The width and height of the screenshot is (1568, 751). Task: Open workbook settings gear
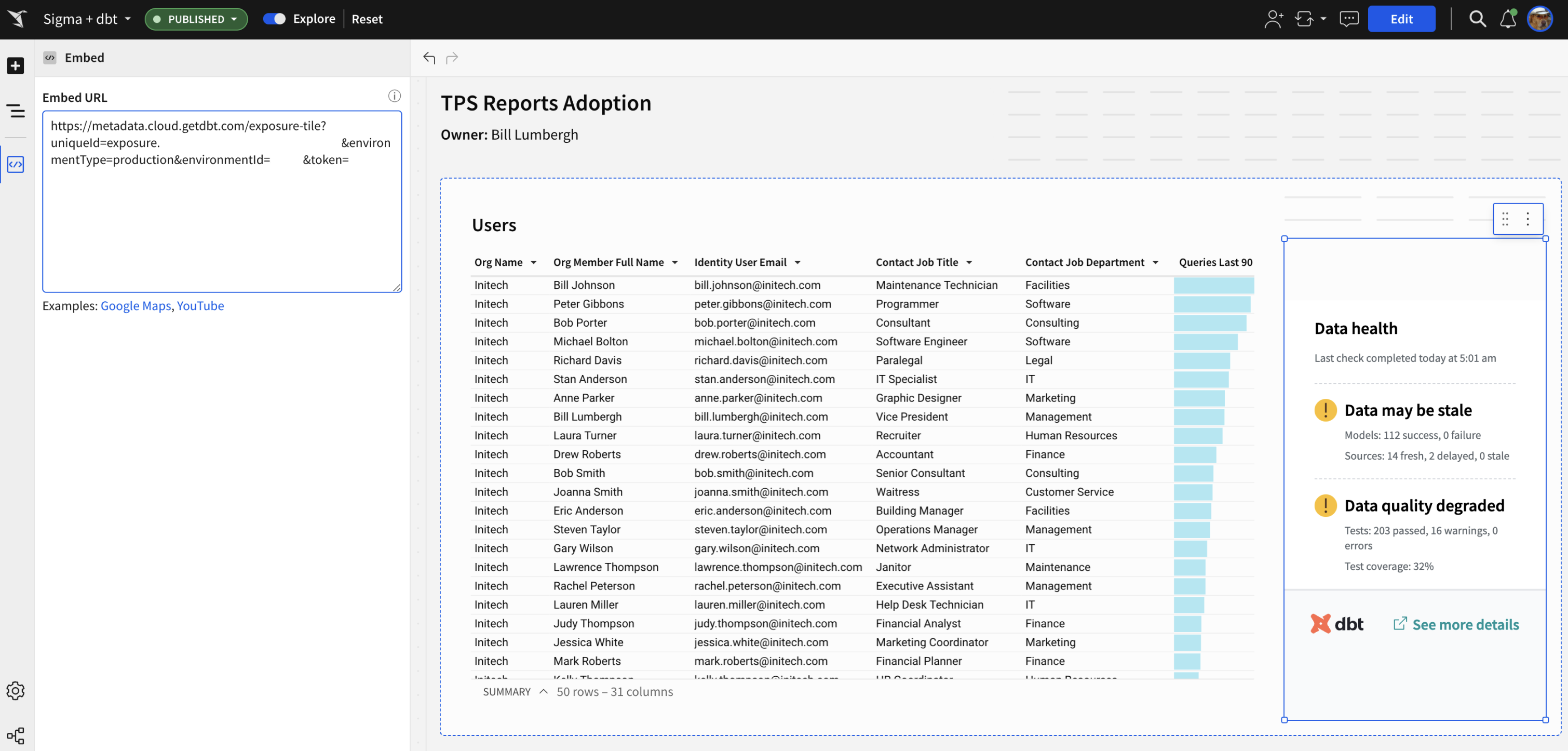click(x=15, y=691)
